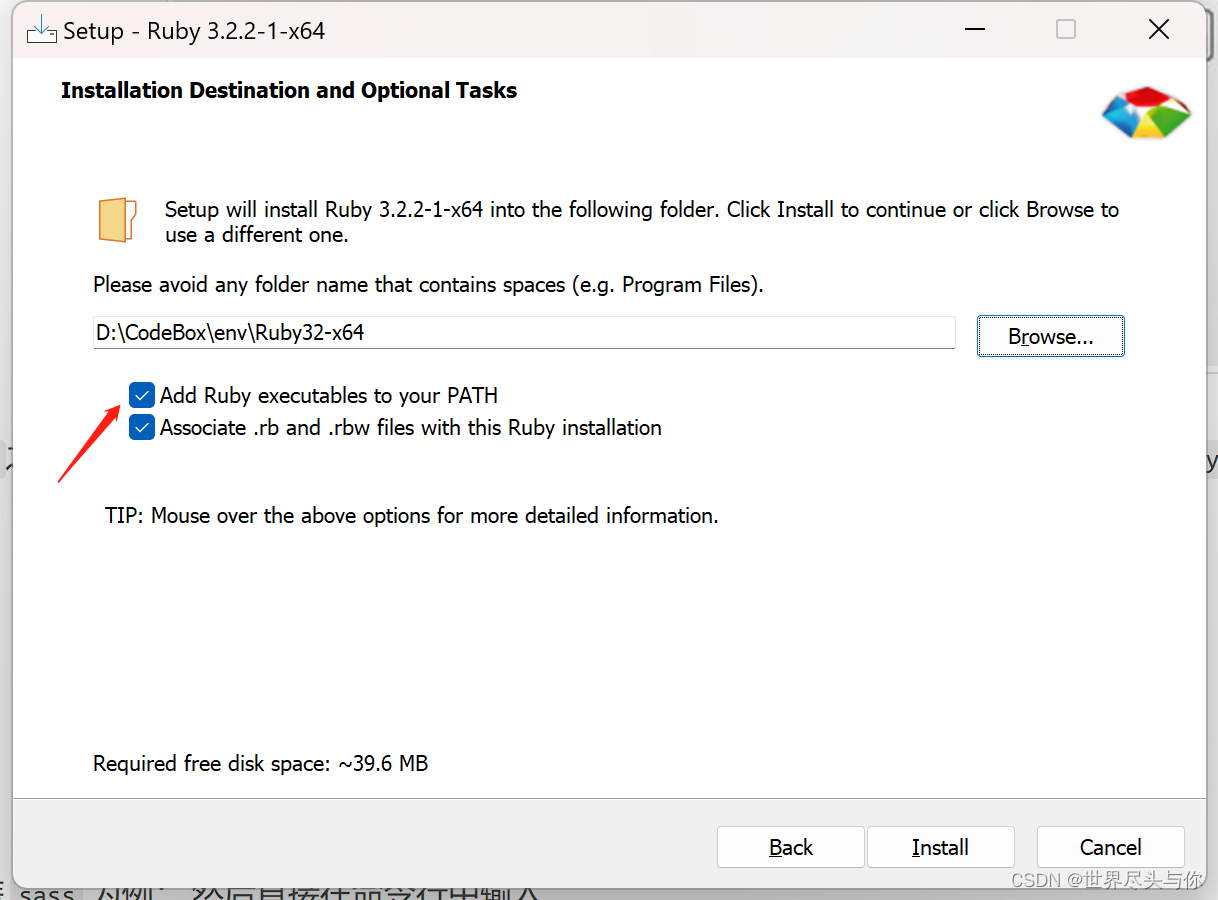Toggle Associate .rb and .rbw files checkbox

point(142,428)
